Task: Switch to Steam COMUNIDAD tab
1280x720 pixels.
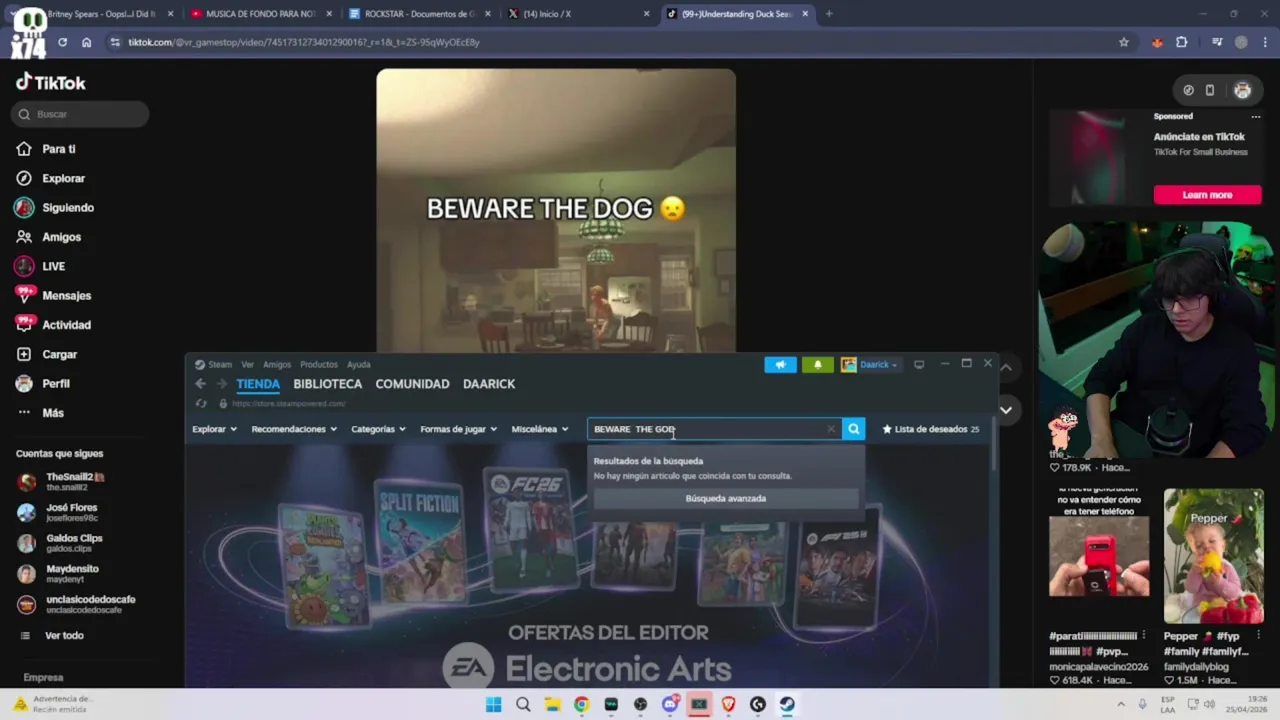Action: [412, 384]
